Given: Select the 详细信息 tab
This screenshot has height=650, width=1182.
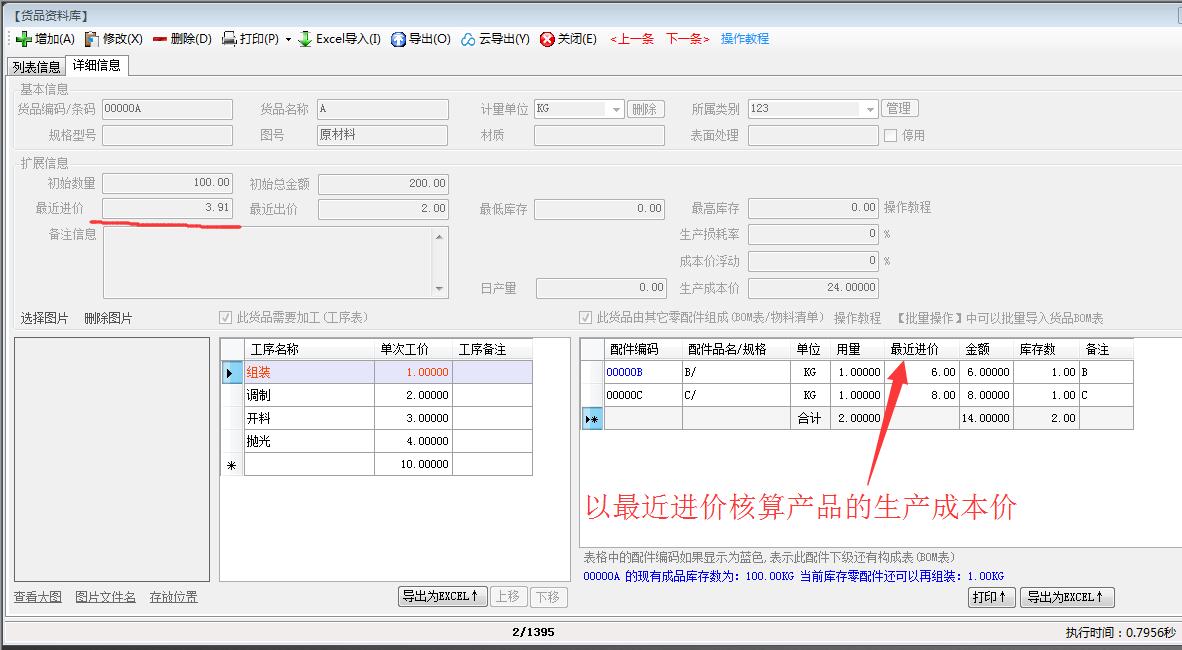Looking at the screenshot, I should pos(96,67).
